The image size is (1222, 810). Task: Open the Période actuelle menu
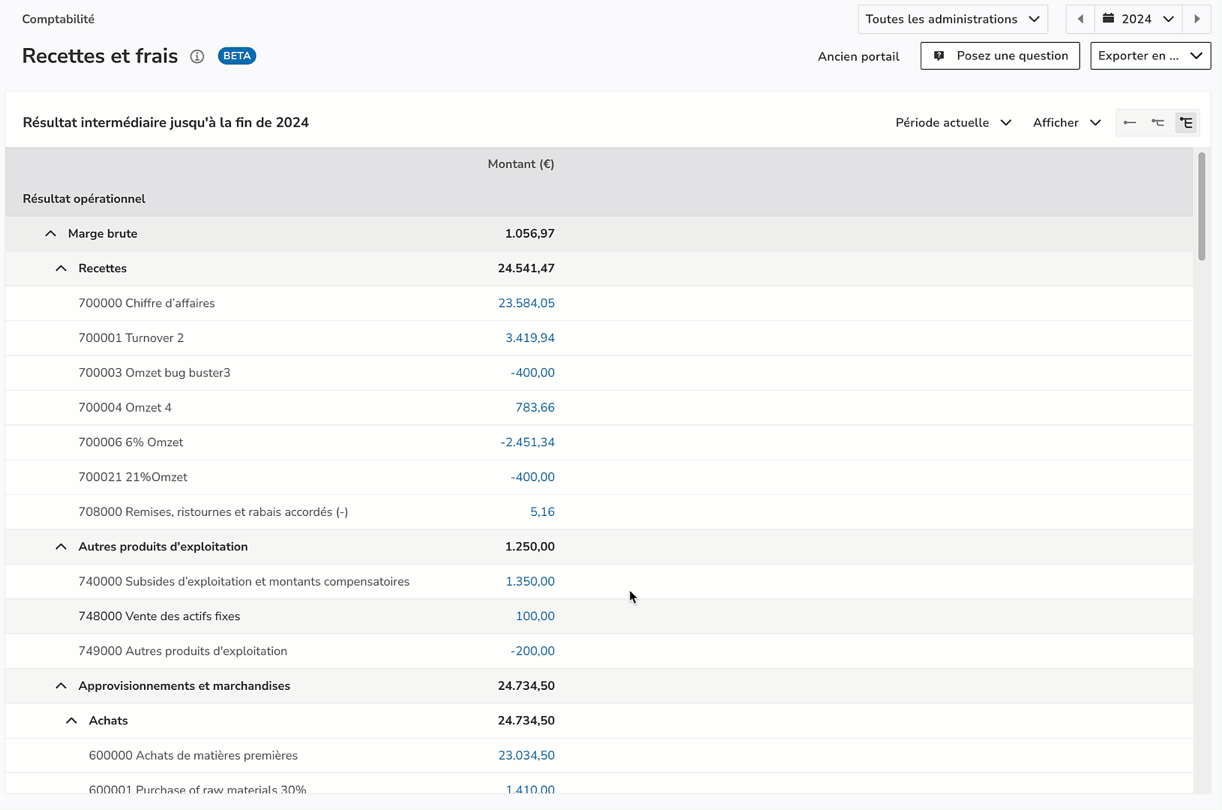pyautogui.click(x=953, y=123)
